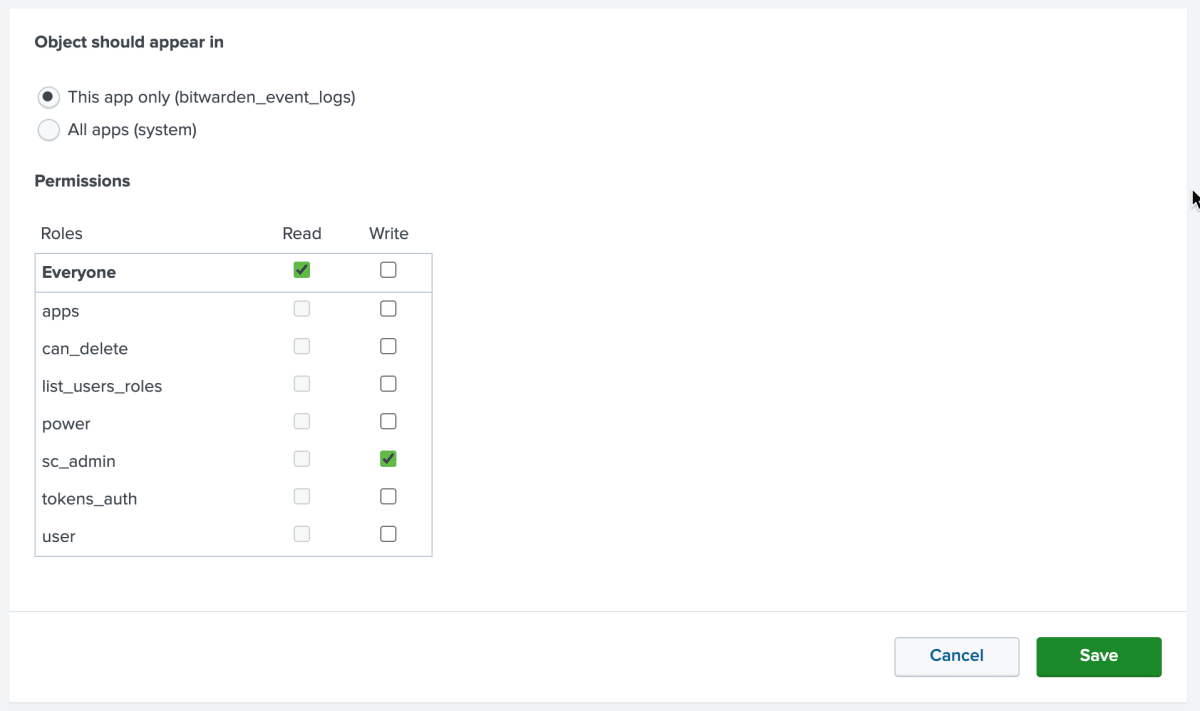
Task: Click the greyed Read checkbox for power
Action: click(302, 421)
